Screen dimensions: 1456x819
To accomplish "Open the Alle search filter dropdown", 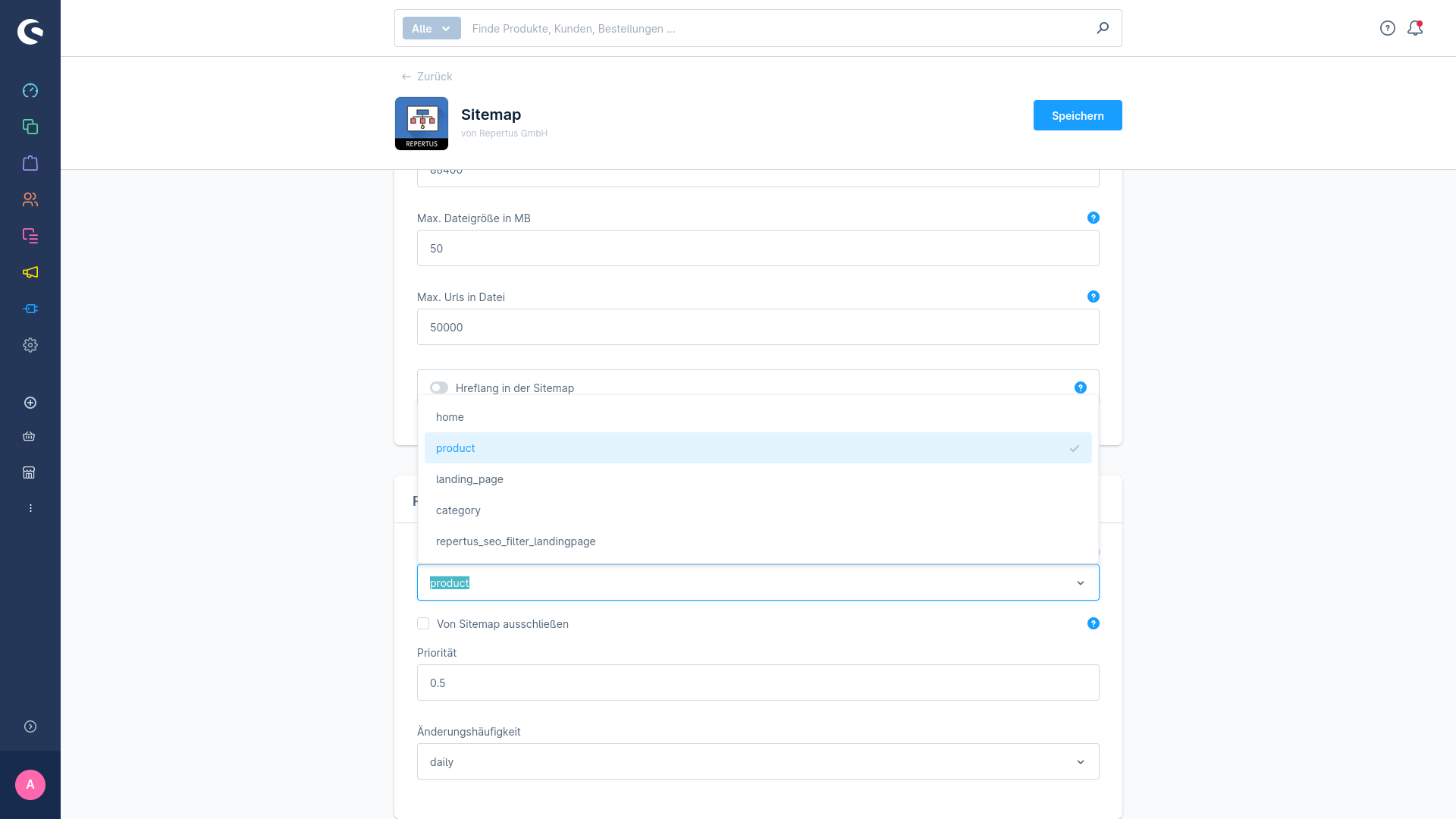I will (431, 28).
